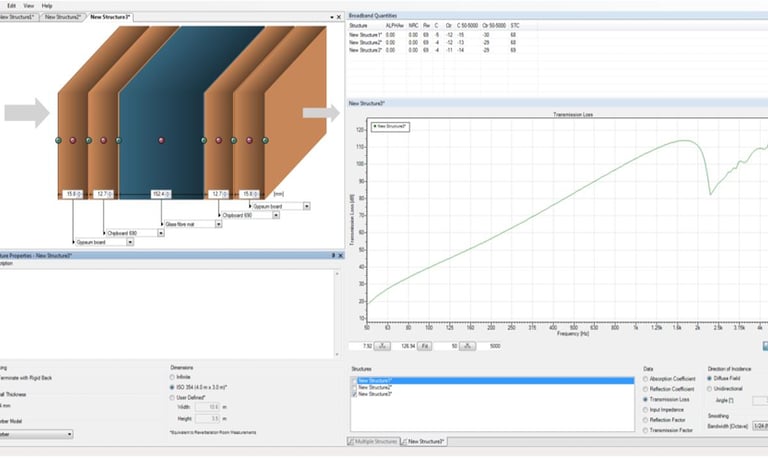Click the STC column header

coord(515,25)
